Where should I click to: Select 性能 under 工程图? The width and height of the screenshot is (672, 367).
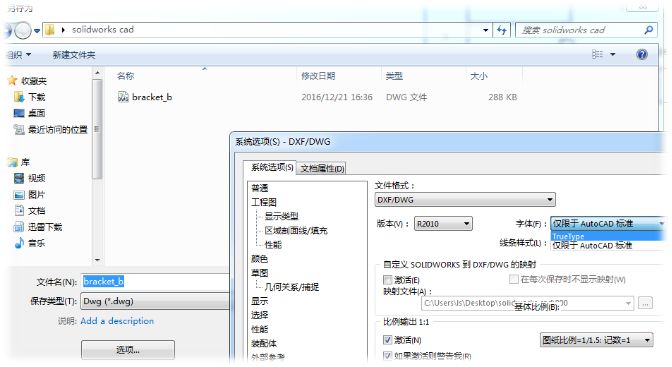tap(273, 245)
